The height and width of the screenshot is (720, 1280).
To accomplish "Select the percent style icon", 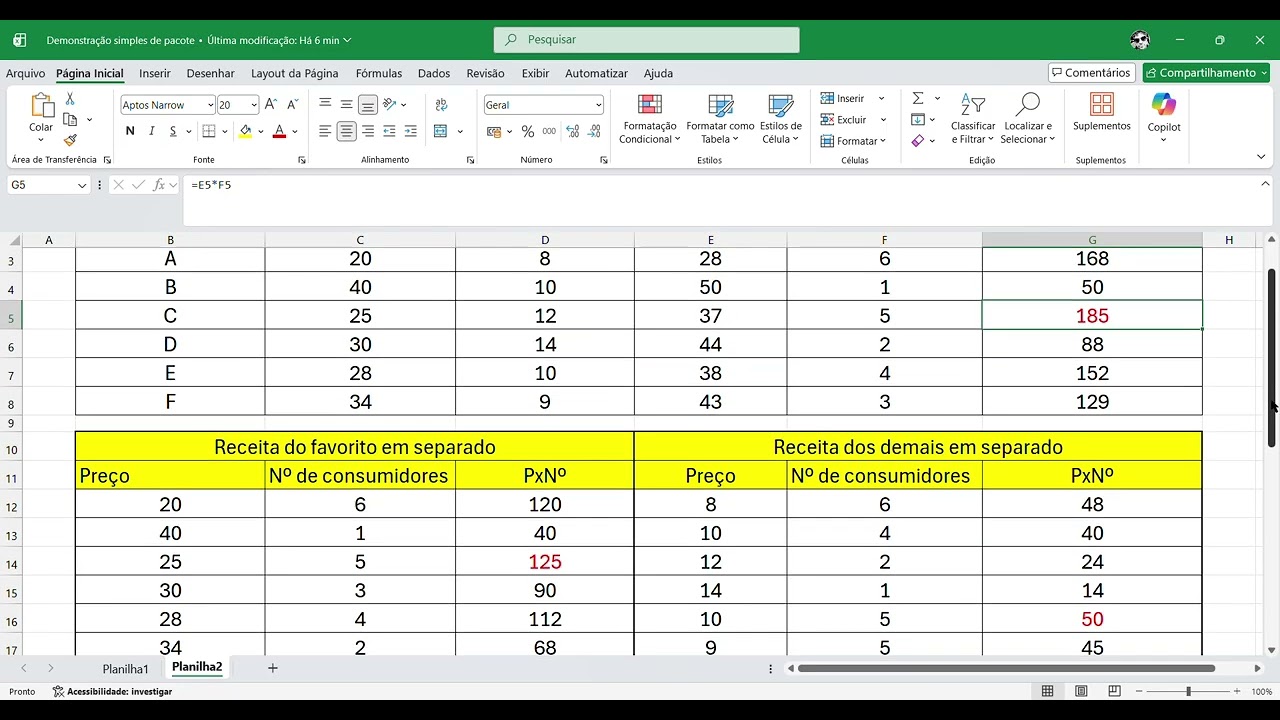I will (x=527, y=131).
